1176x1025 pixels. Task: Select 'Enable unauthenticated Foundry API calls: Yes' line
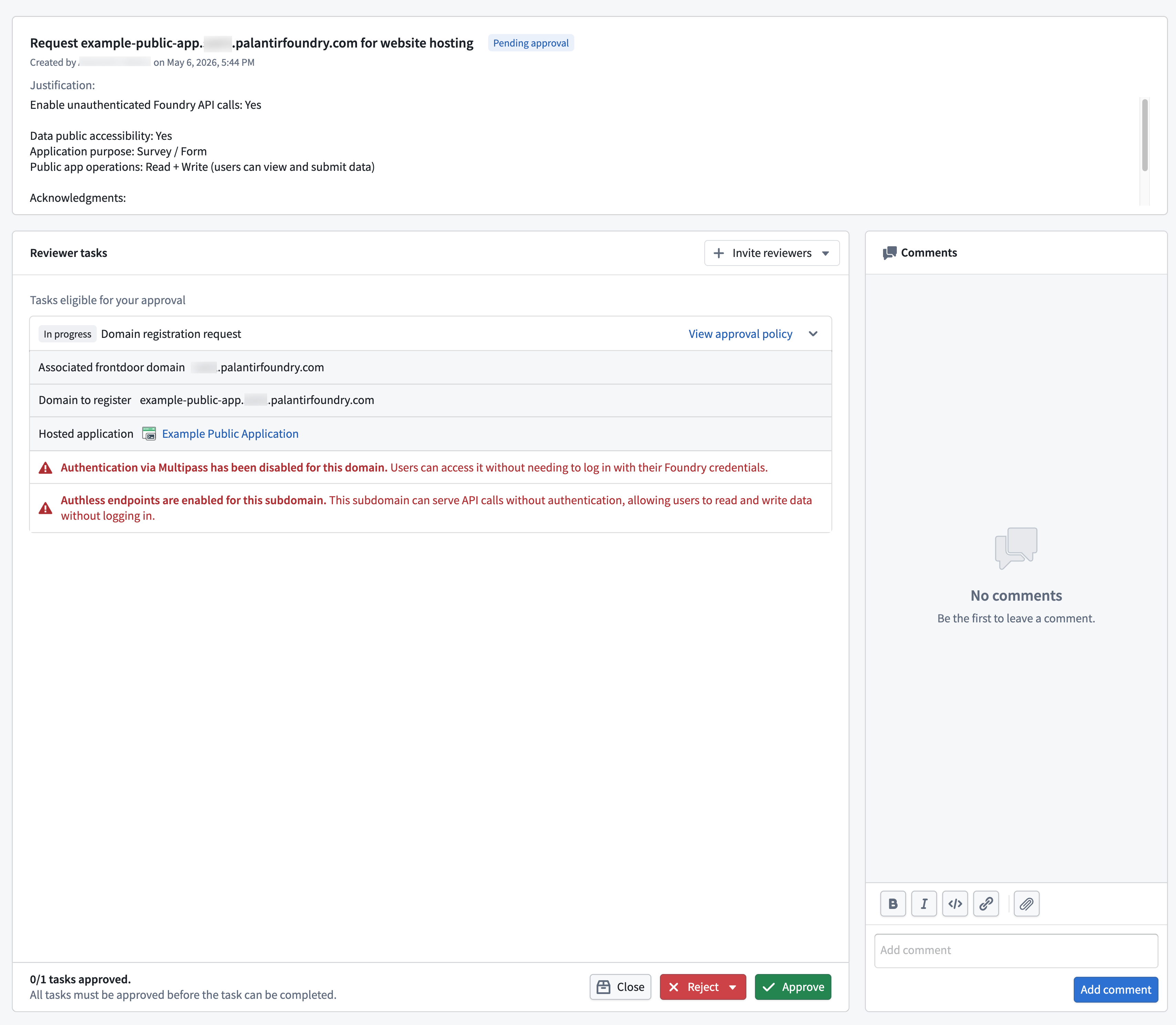pos(145,105)
